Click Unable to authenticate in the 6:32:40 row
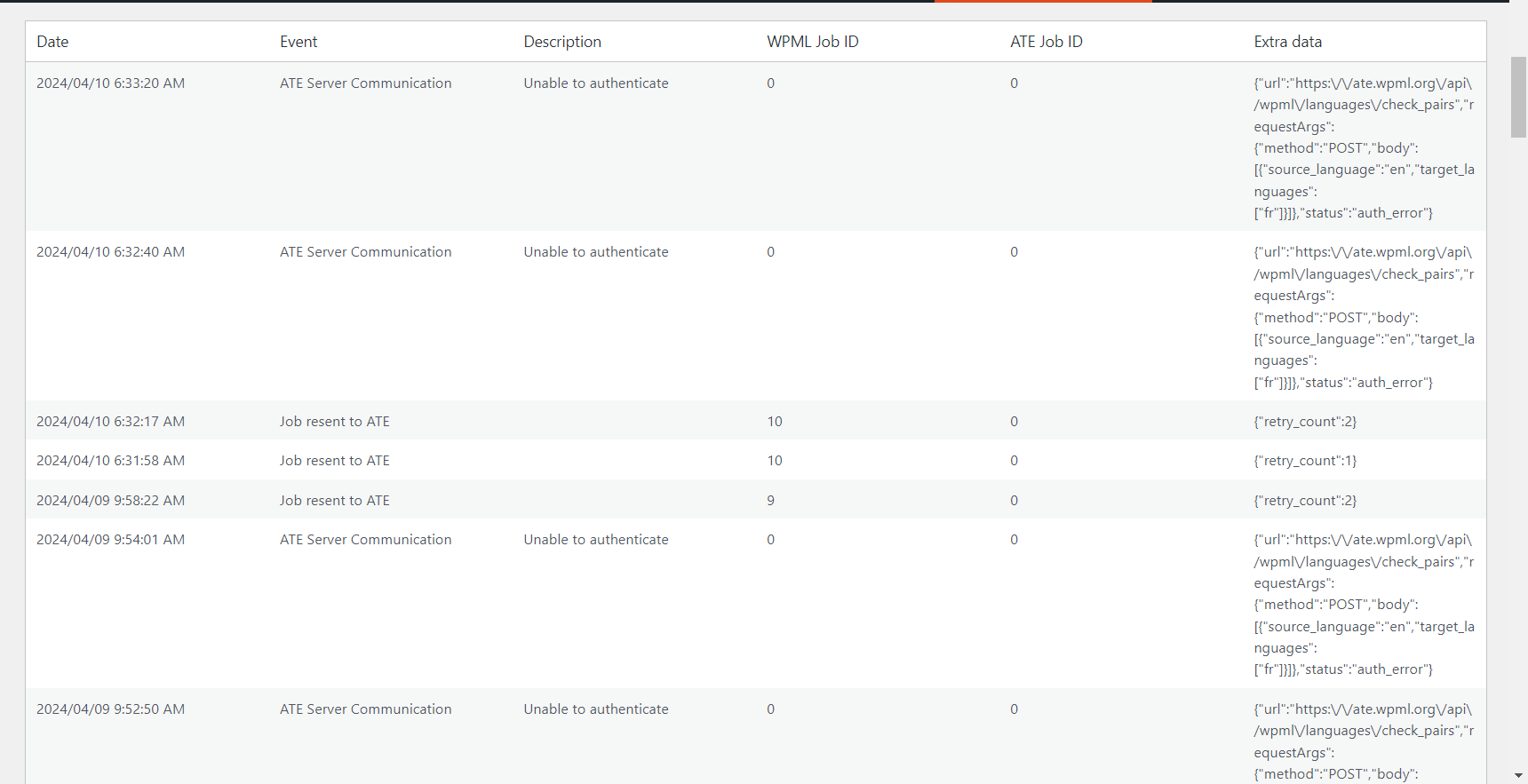Image resolution: width=1528 pixels, height=784 pixels. click(596, 252)
